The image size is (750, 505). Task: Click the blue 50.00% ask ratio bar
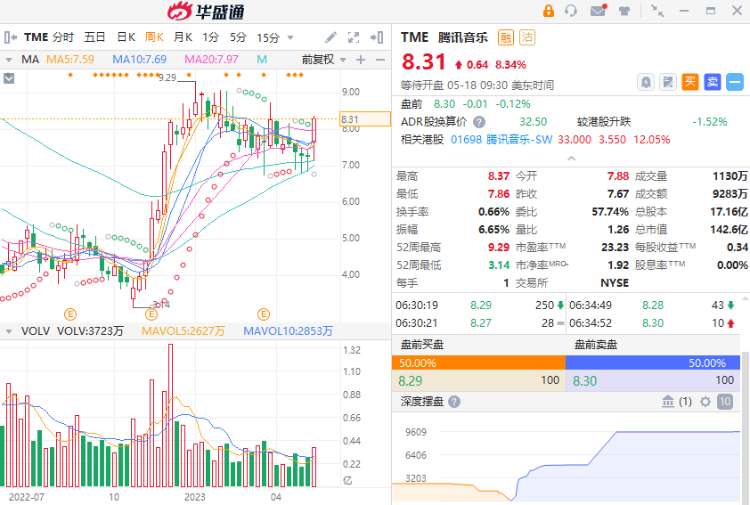click(x=653, y=363)
